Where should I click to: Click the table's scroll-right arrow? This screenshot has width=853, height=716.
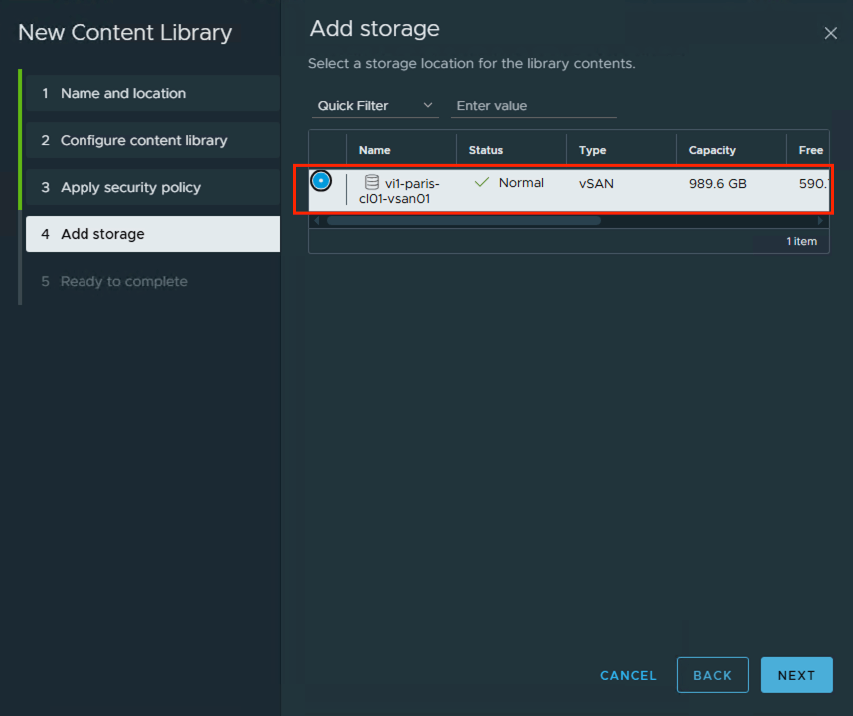820,220
